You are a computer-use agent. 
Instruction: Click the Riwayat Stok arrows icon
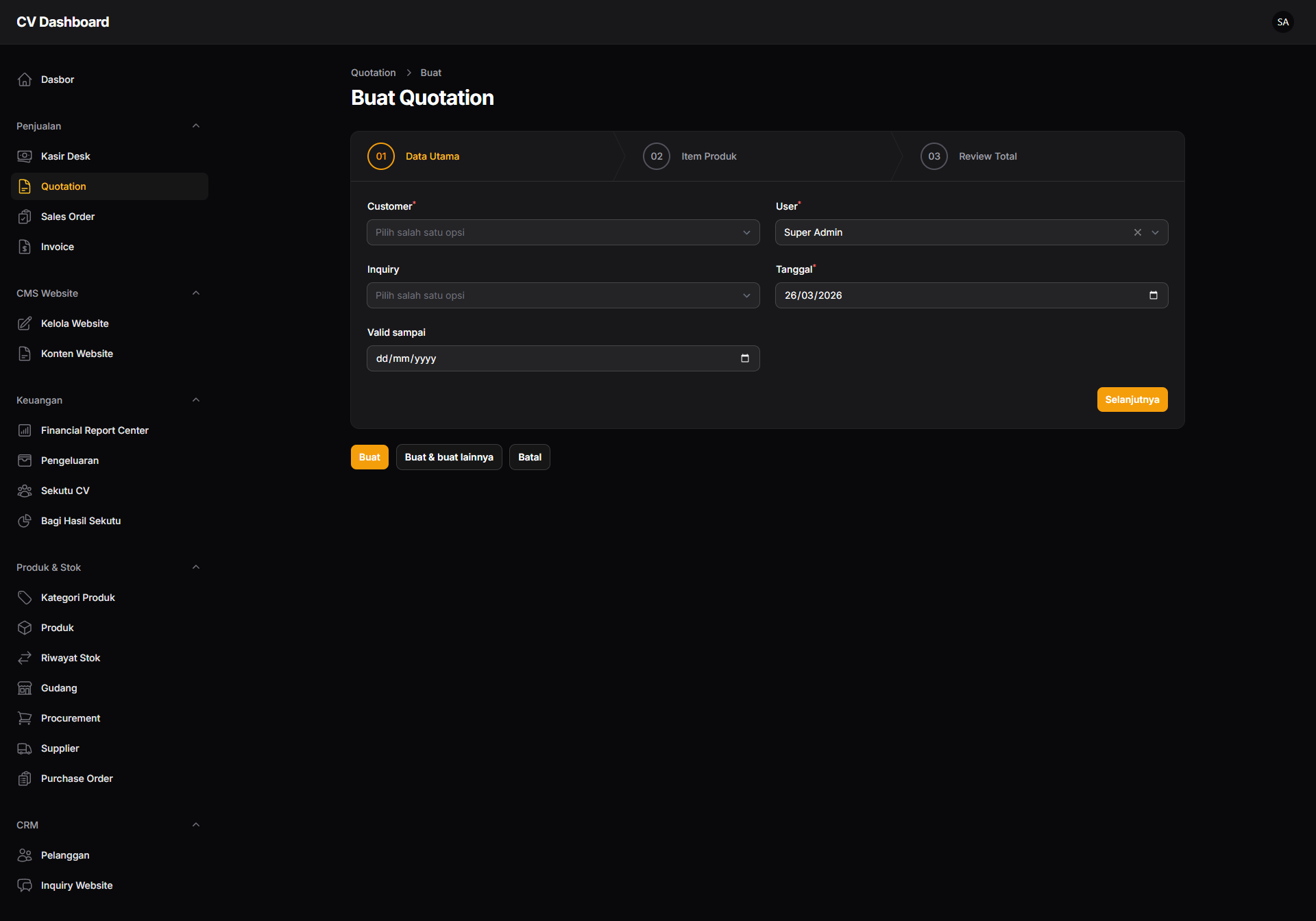click(25, 658)
